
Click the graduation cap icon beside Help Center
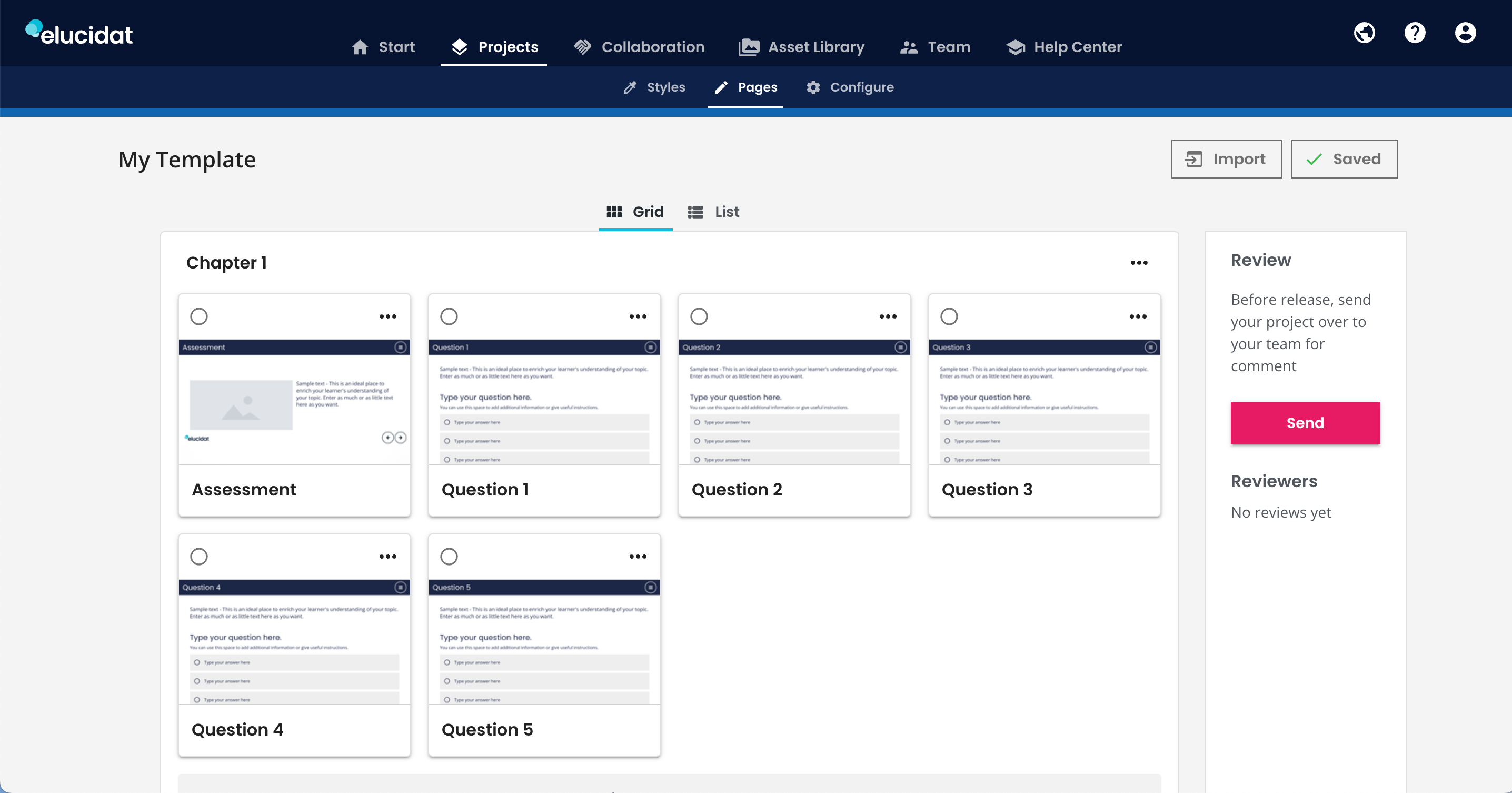(x=1016, y=47)
